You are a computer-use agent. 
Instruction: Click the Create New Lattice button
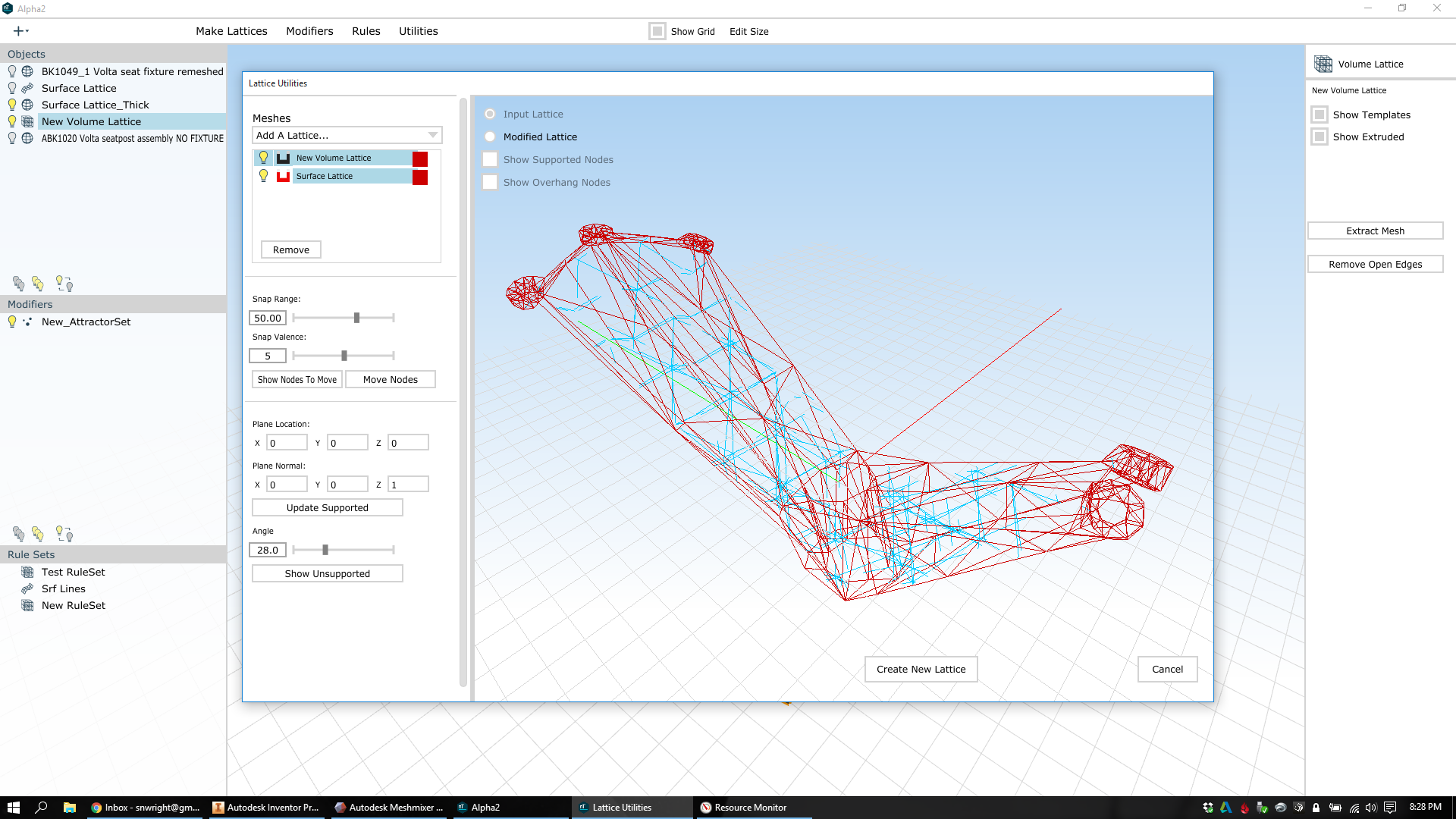click(921, 668)
